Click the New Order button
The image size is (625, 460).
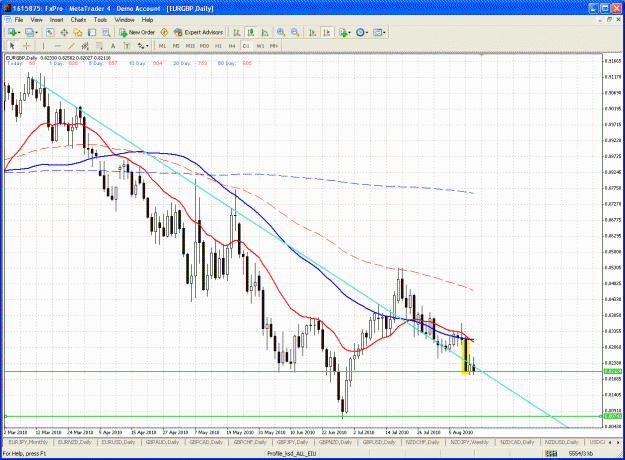click(x=137, y=32)
